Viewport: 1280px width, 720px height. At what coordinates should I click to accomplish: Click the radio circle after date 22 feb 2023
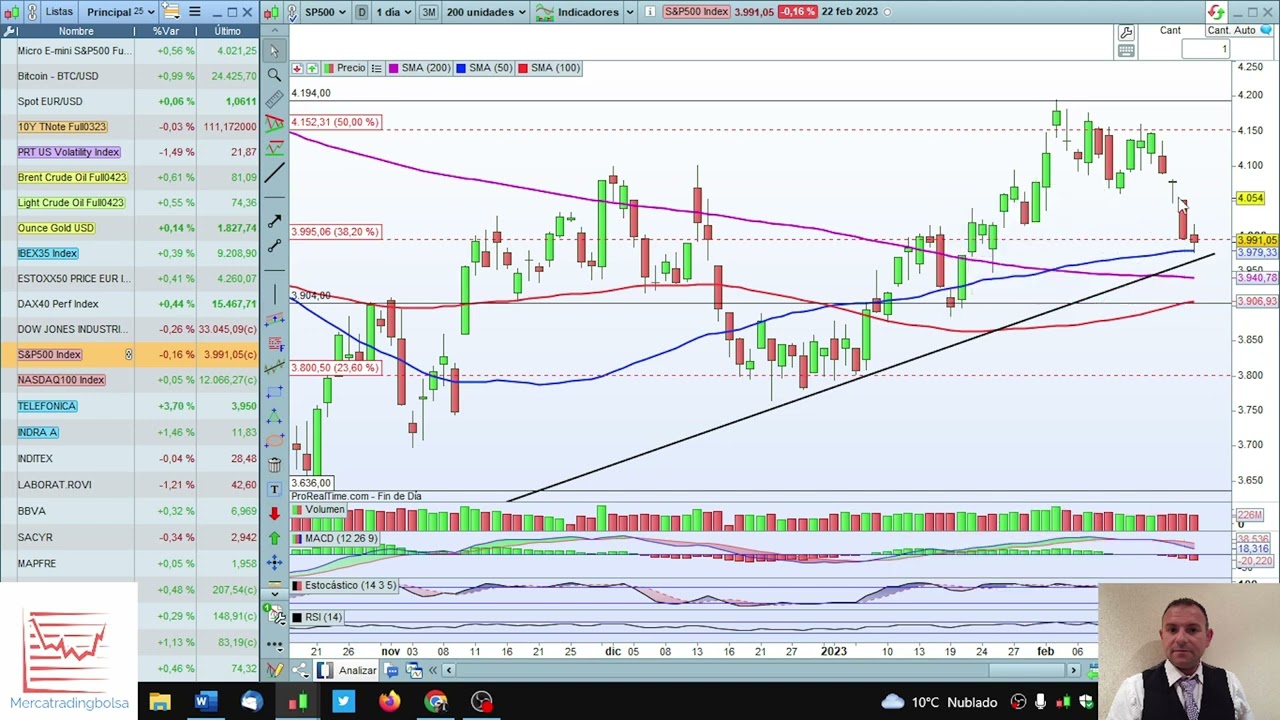(888, 12)
